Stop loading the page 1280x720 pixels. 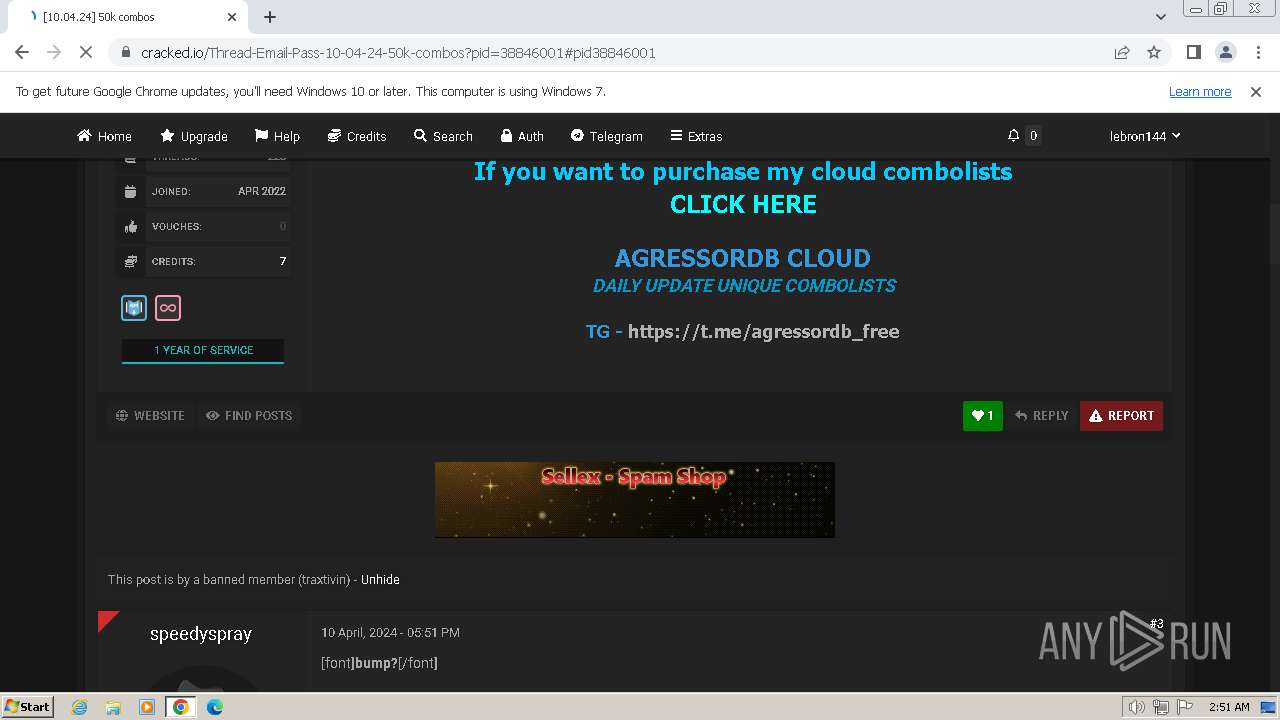coord(86,52)
